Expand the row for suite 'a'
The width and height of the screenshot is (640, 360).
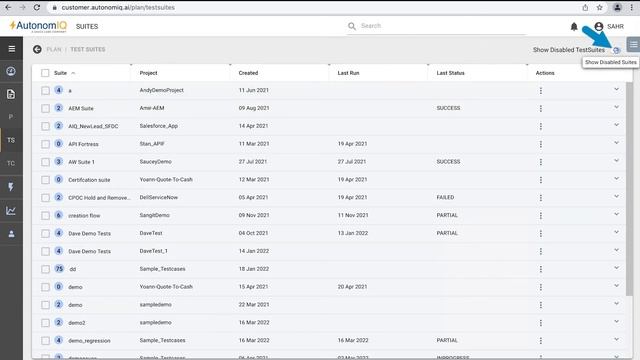[616, 89]
